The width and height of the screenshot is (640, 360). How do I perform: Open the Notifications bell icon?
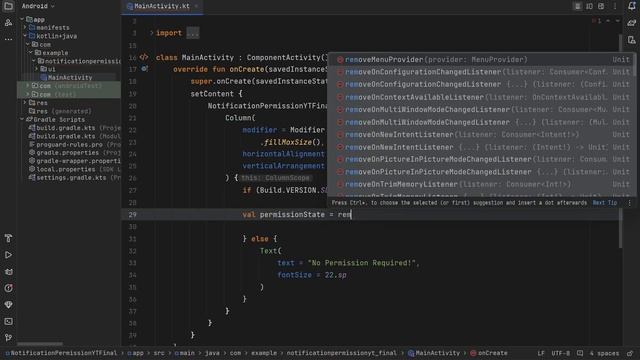pos(631,6)
